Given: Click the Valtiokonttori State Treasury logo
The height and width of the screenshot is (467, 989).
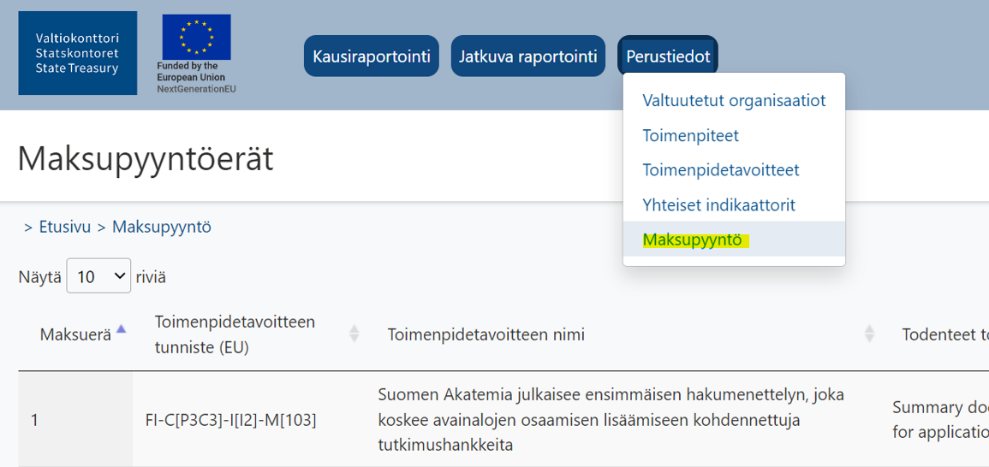Looking at the screenshot, I should pyautogui.click(x=77, y=53).
